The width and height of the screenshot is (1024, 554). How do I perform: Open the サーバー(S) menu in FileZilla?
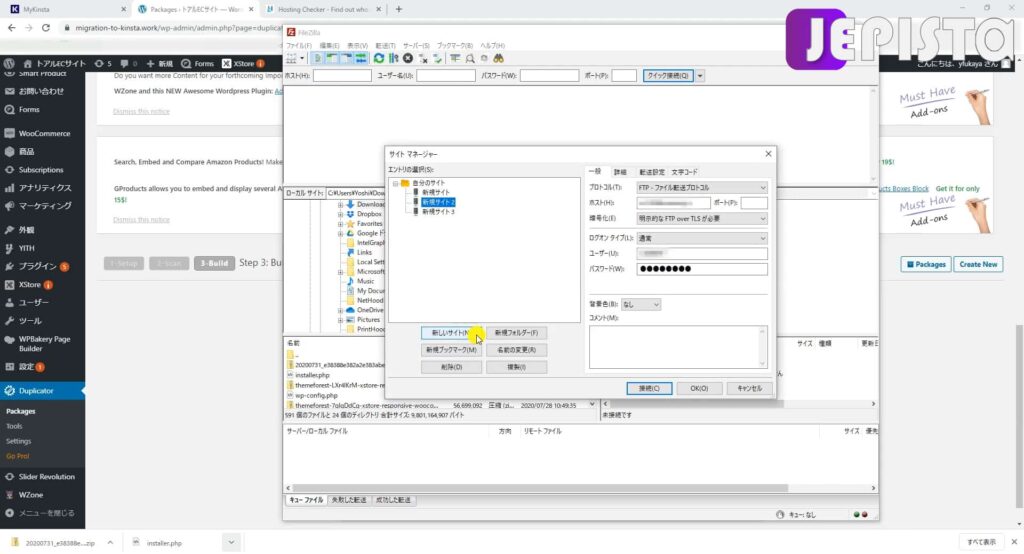[x=416, y=46]
